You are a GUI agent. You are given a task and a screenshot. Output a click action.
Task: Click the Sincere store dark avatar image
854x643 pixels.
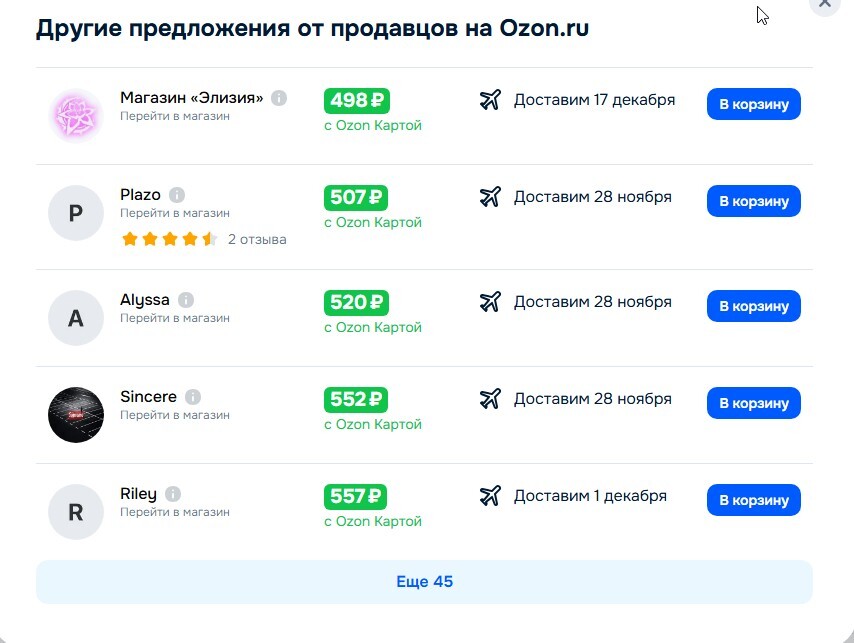coord(76,414)
